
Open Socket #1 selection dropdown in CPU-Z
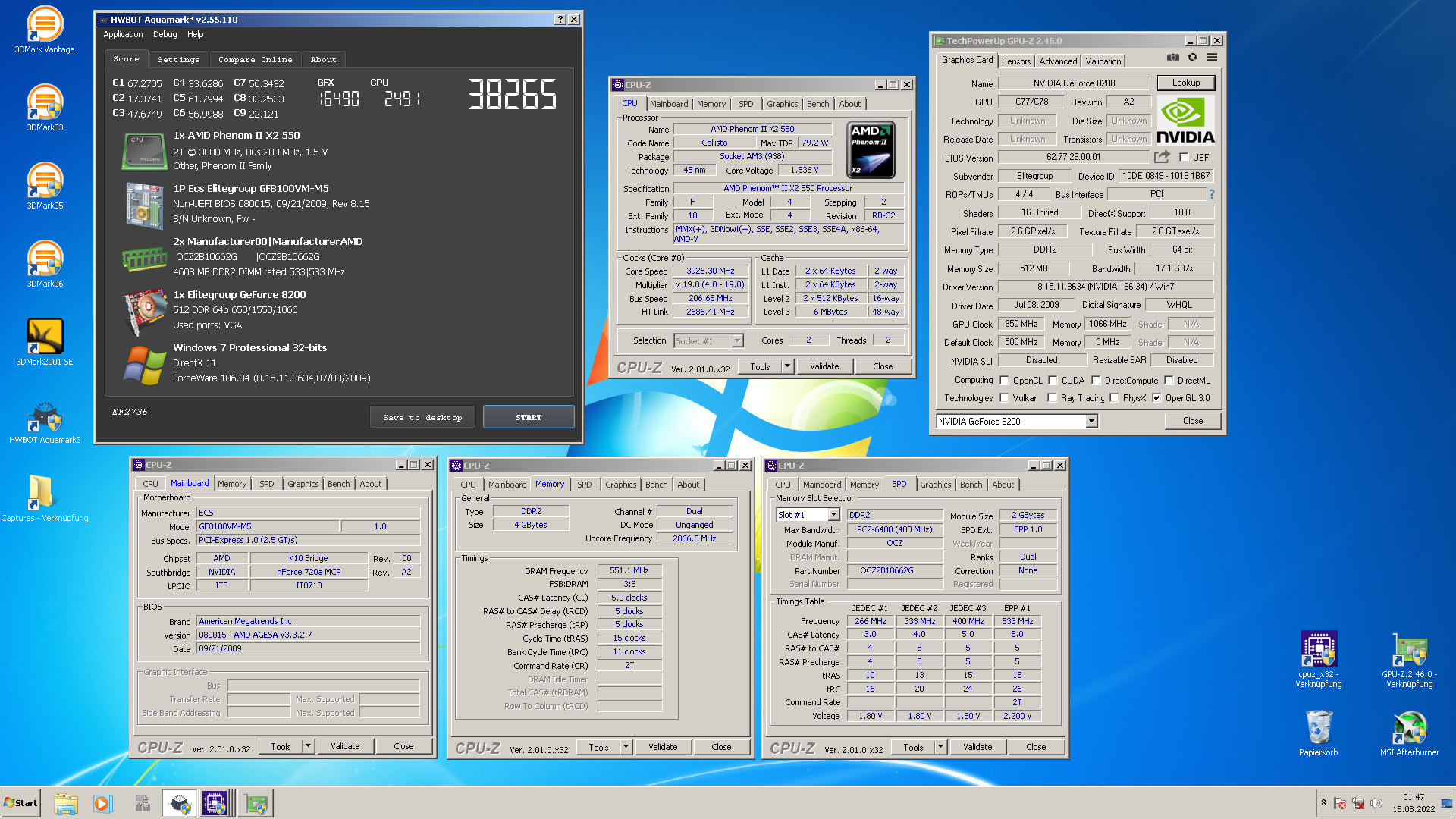pos(708,341)
